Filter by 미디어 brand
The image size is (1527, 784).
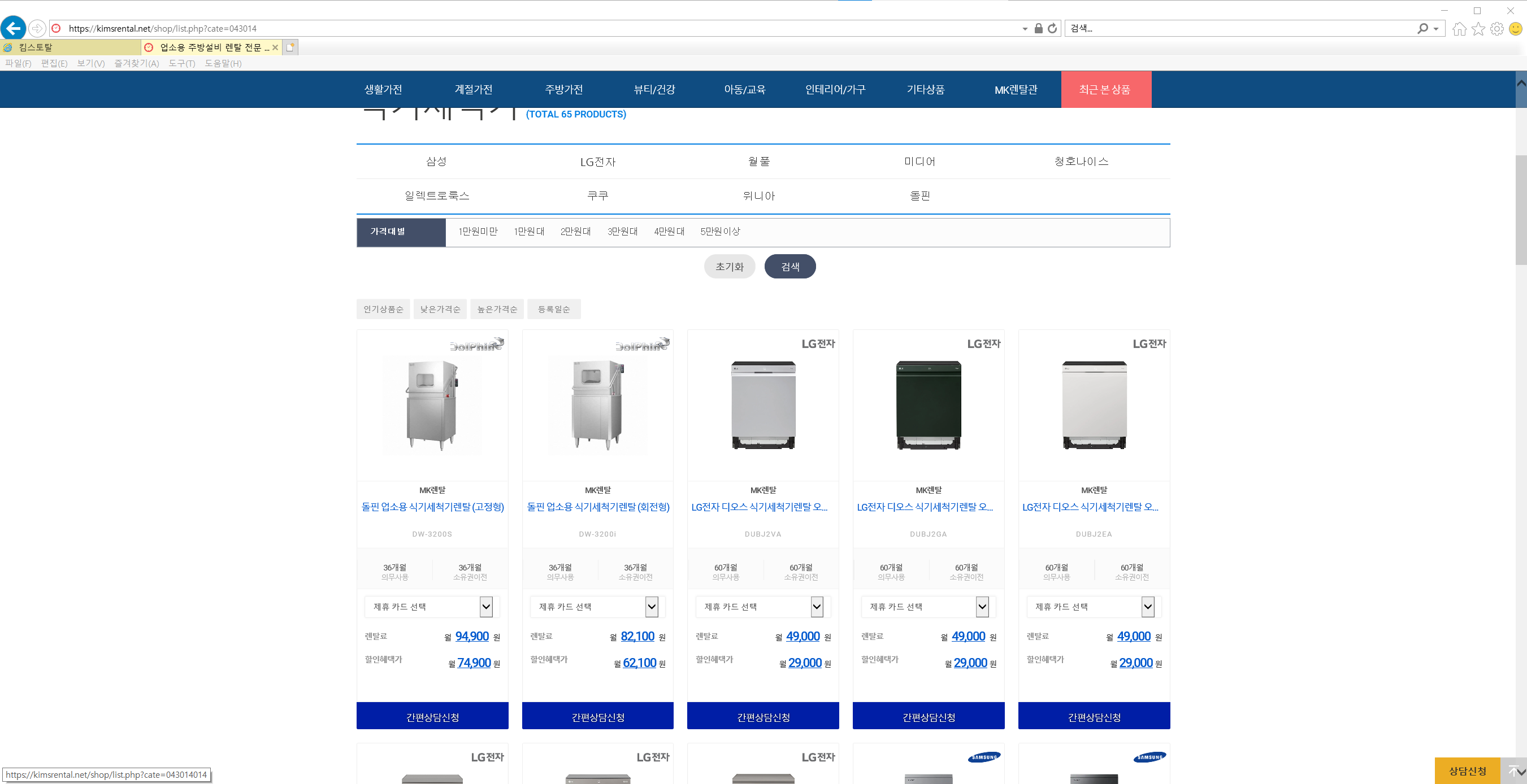(920, 161)
